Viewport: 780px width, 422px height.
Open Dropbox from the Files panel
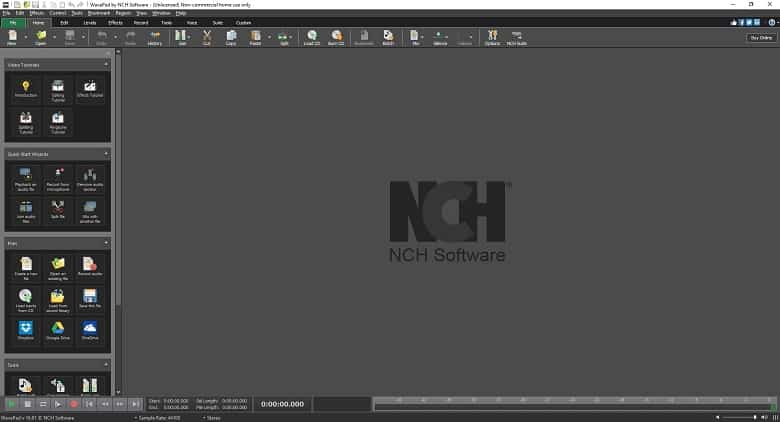tap(26, 331)
